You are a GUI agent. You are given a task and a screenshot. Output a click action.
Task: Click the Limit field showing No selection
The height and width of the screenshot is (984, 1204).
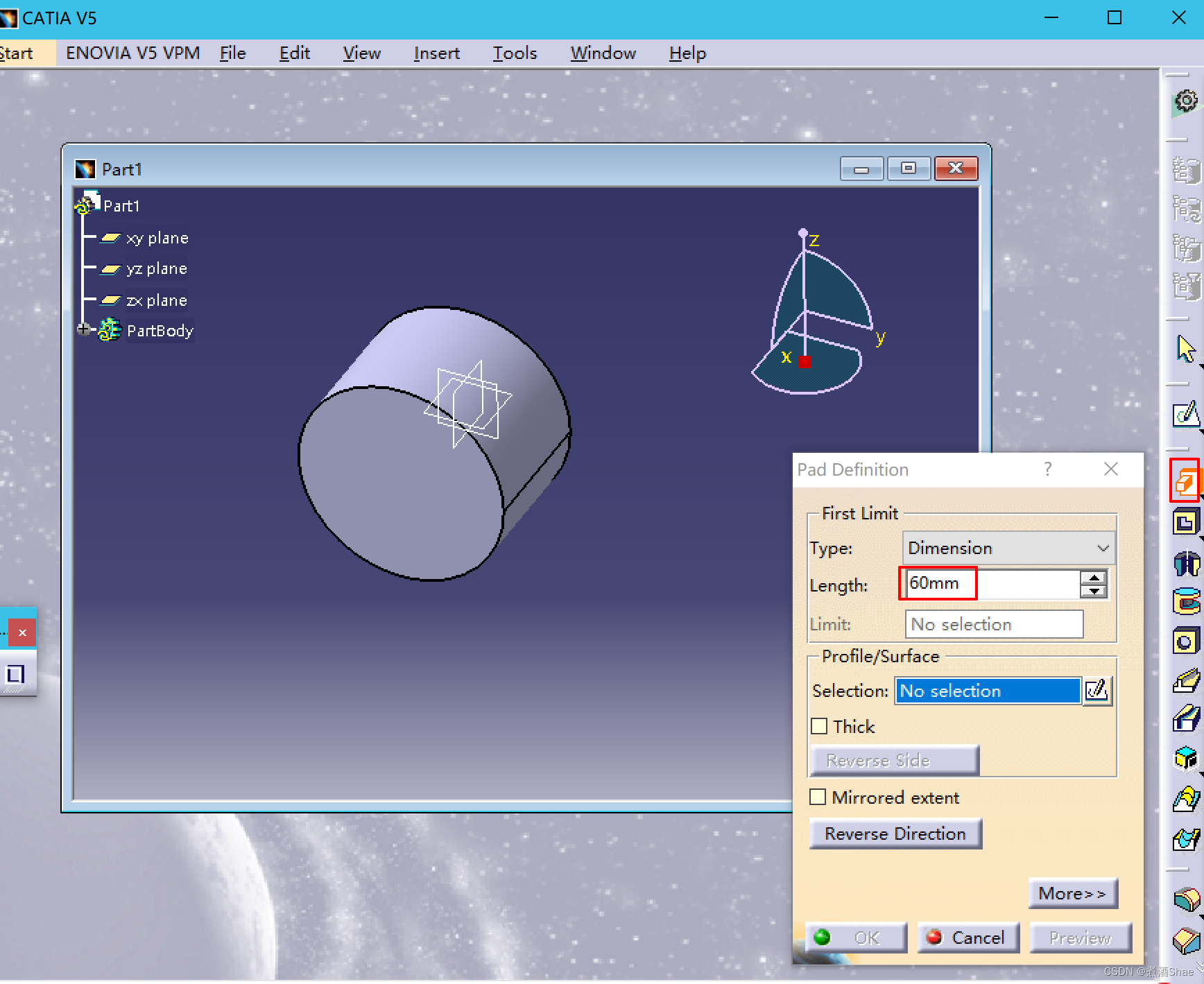tap(994, 624)
